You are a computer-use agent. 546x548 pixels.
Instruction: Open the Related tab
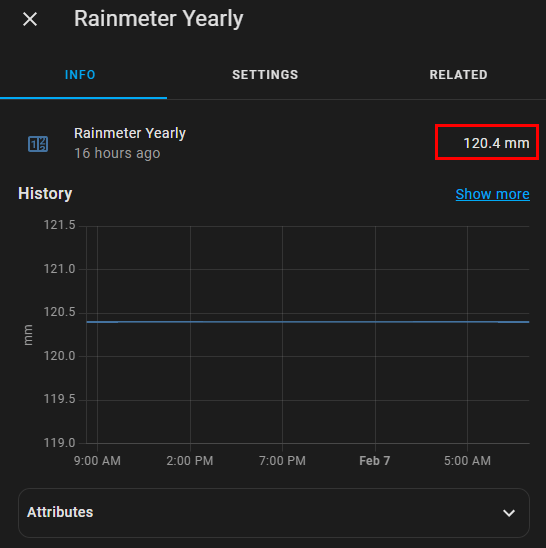458,75
